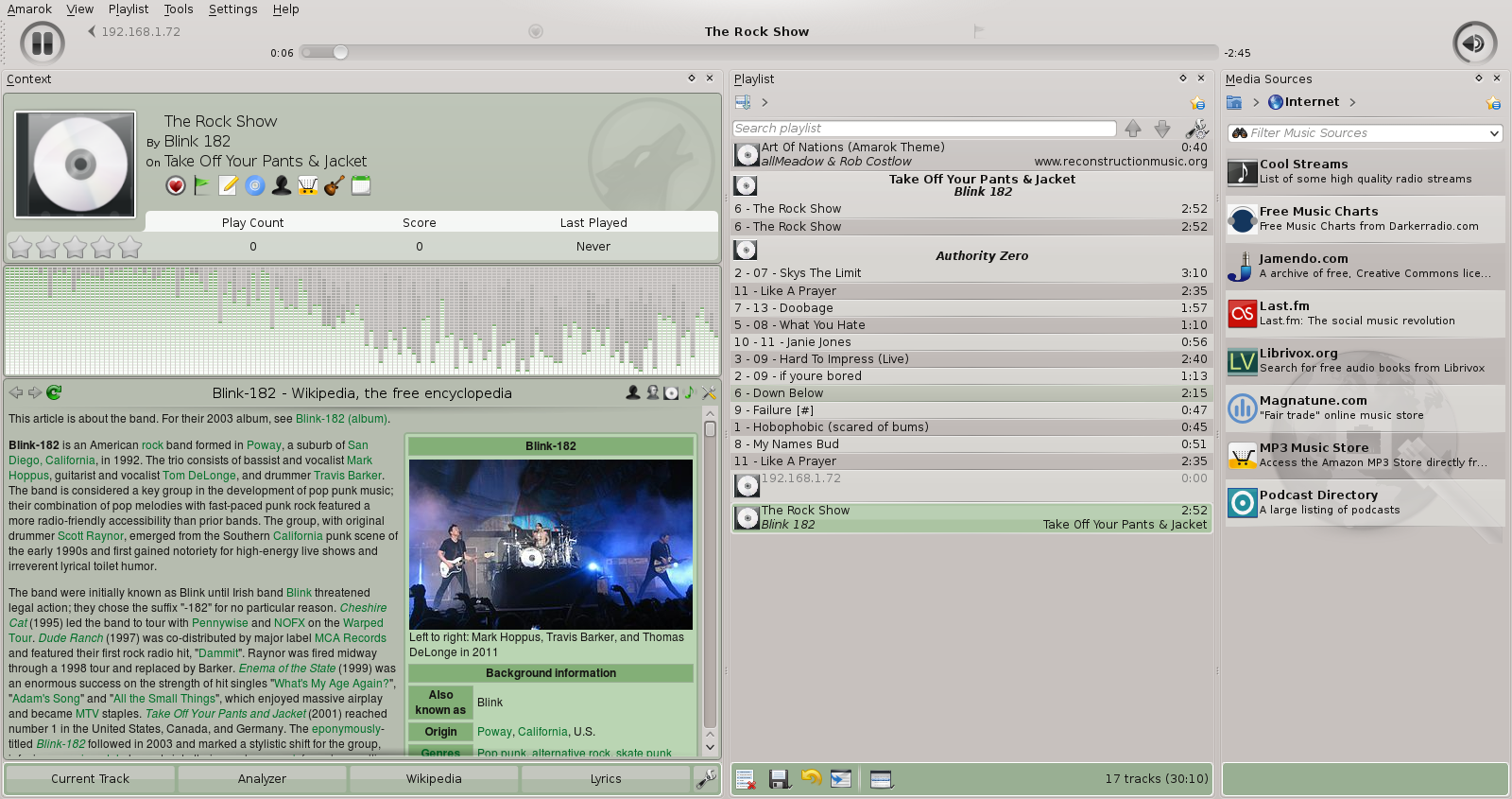Open the Jamendo.com service
The height and width of the screenshot is (799, 1512).
[x=1365, y=266]
